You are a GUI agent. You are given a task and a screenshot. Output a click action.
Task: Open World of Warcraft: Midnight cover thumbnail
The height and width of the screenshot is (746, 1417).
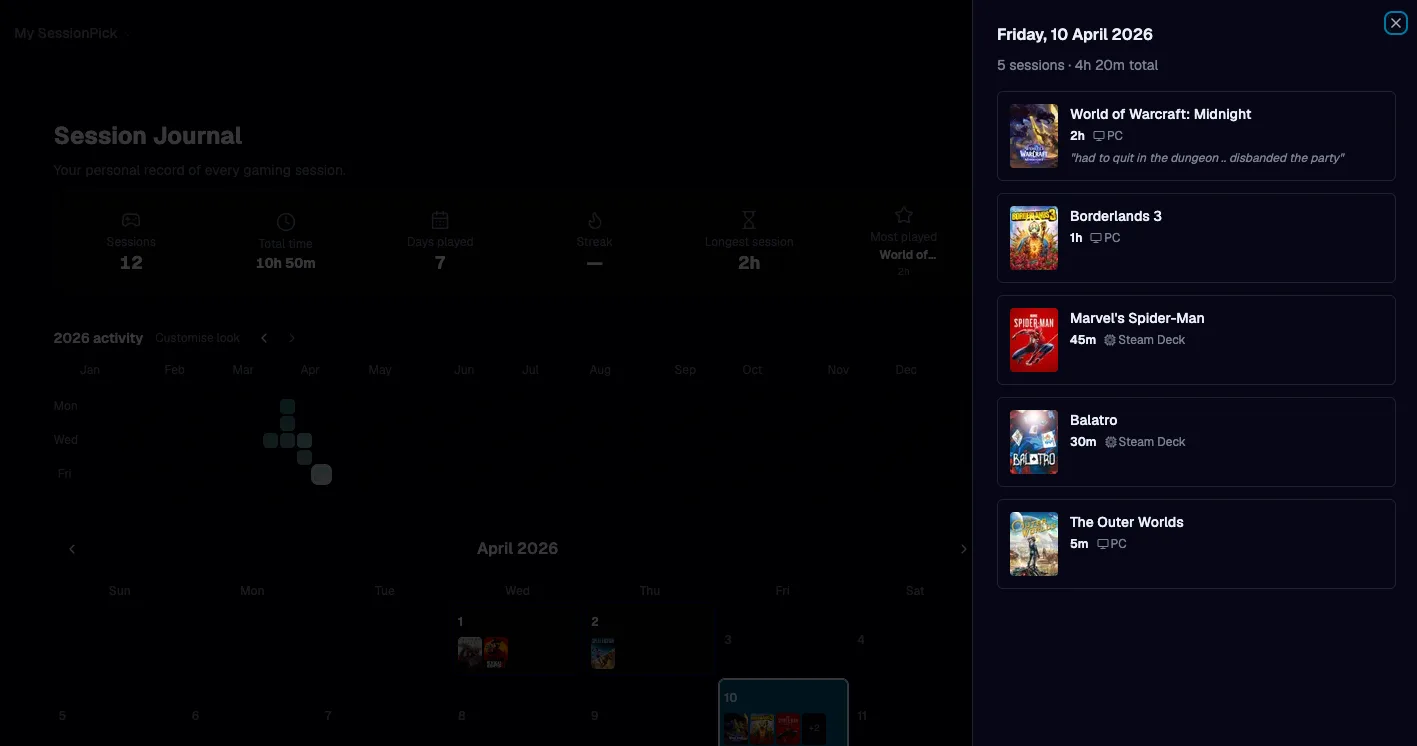coord(1033,136)
